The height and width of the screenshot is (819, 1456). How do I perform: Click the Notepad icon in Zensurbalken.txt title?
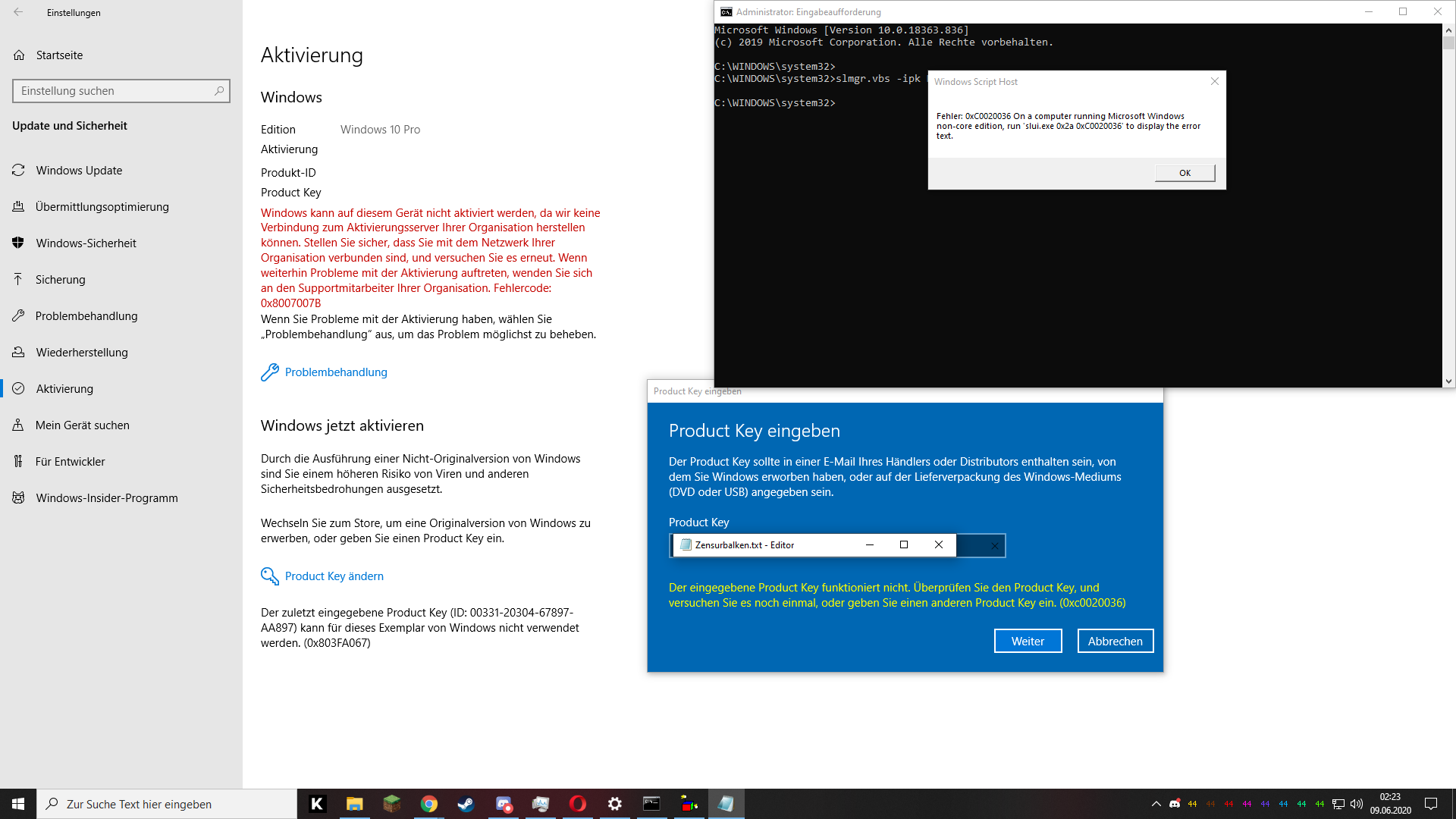click(x=686, y=545)
